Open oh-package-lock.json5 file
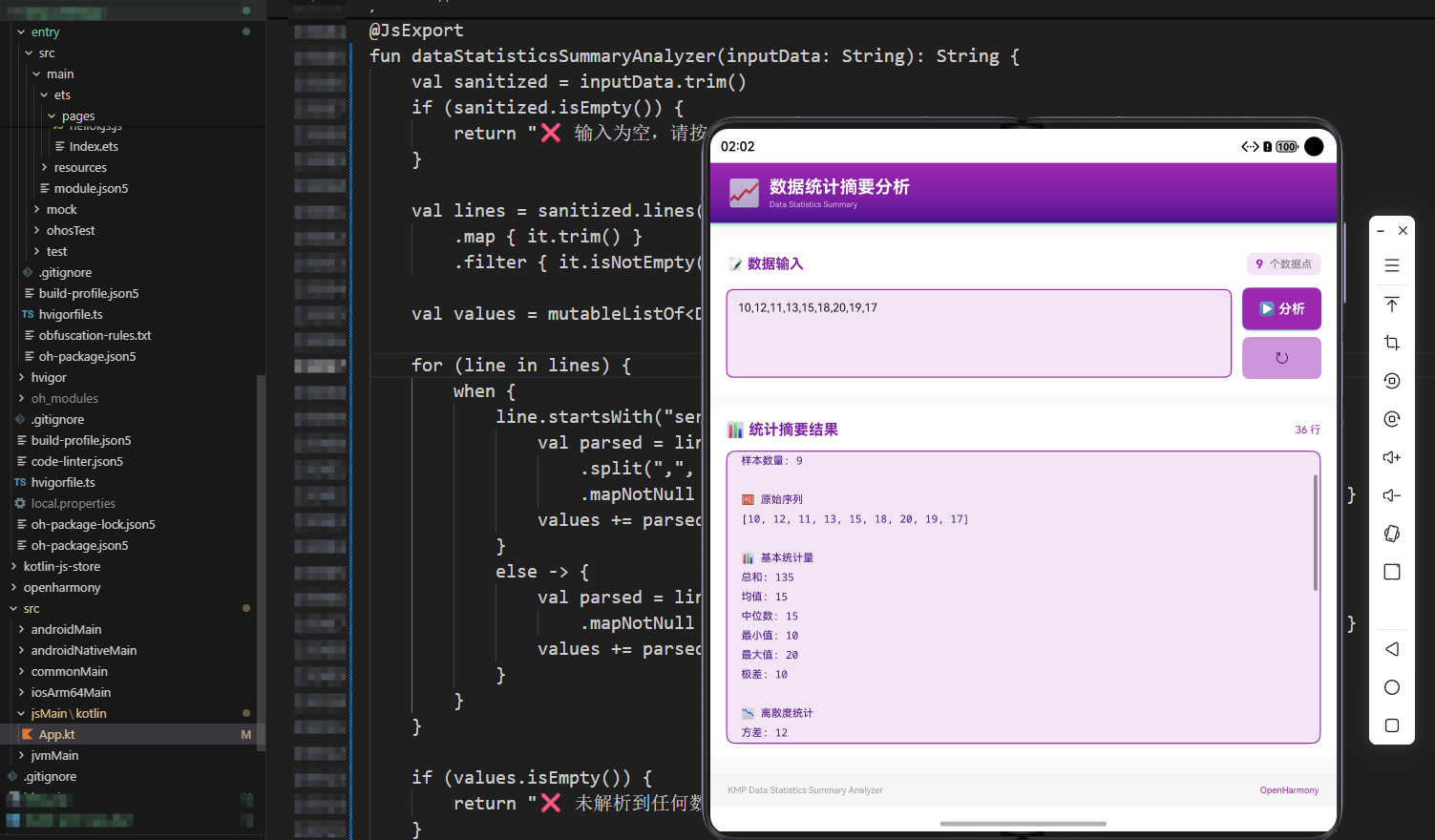The image size is (1435, 840). pos(93,525)
